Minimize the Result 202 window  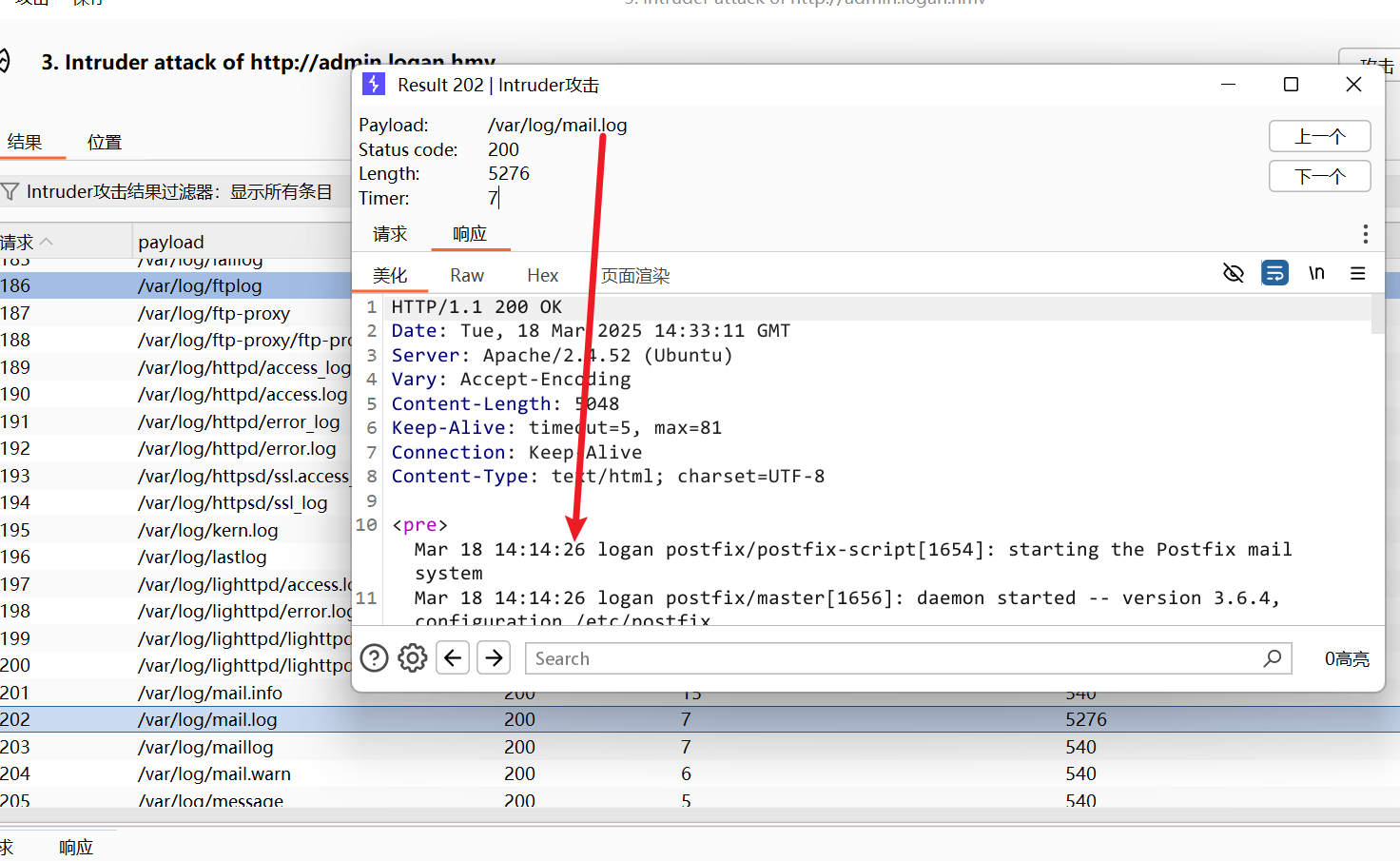(x=1228, y=85)
